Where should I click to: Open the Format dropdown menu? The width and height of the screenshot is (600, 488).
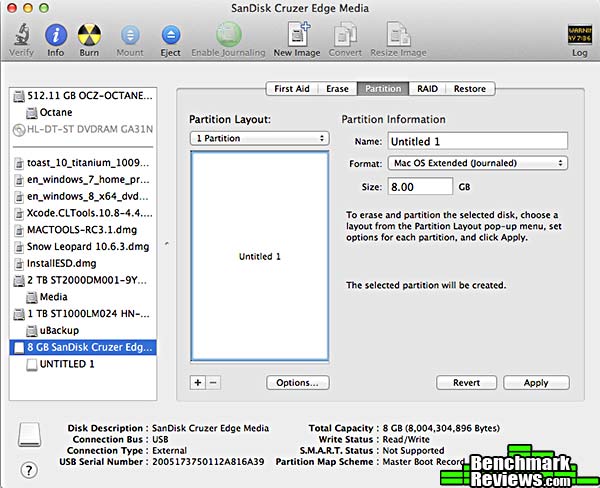click(478, 163)
